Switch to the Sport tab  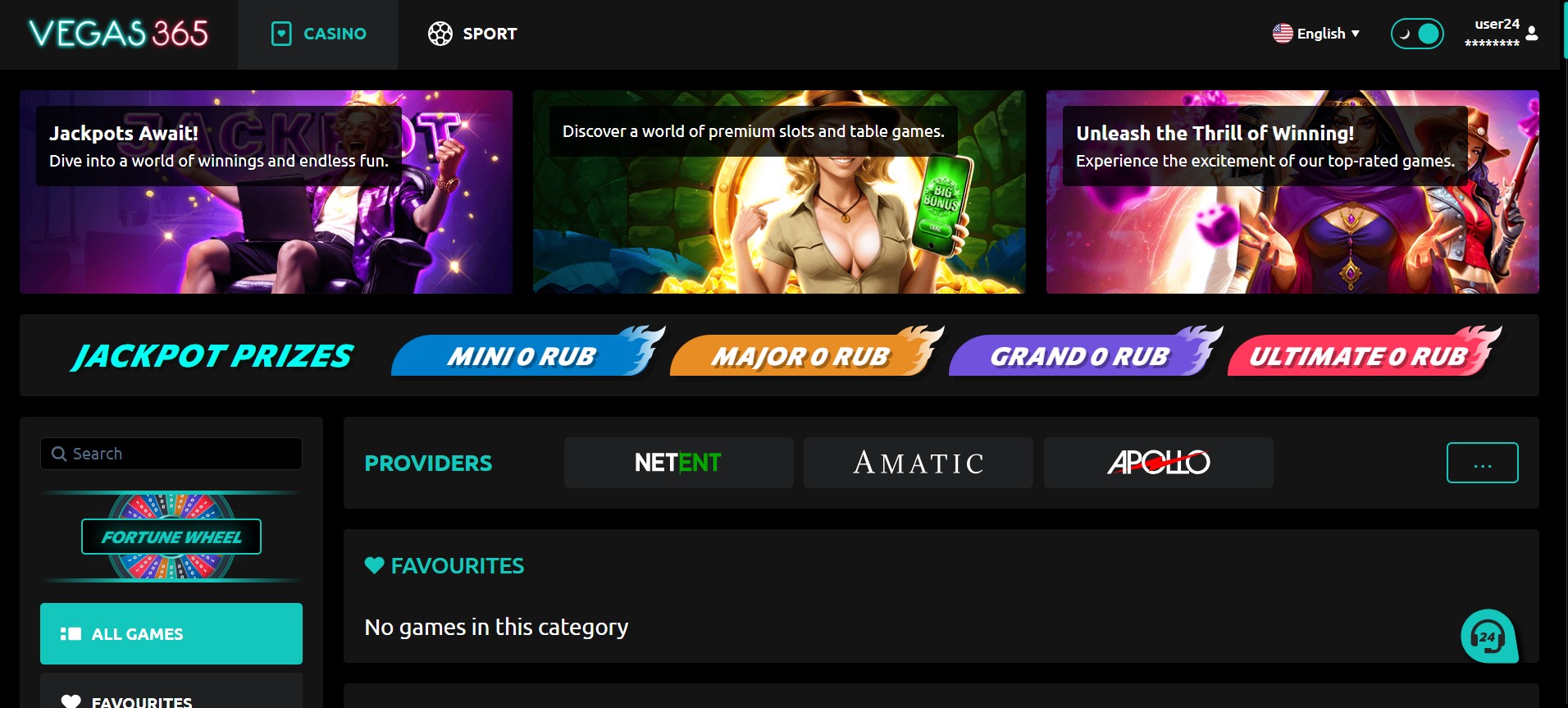pyautogui.click(x=473, y=34)
